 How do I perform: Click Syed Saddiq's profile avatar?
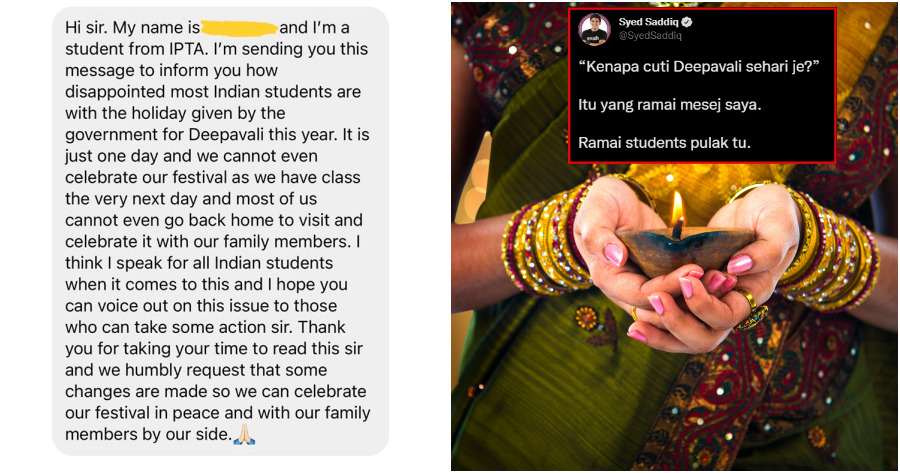point(594,29)
